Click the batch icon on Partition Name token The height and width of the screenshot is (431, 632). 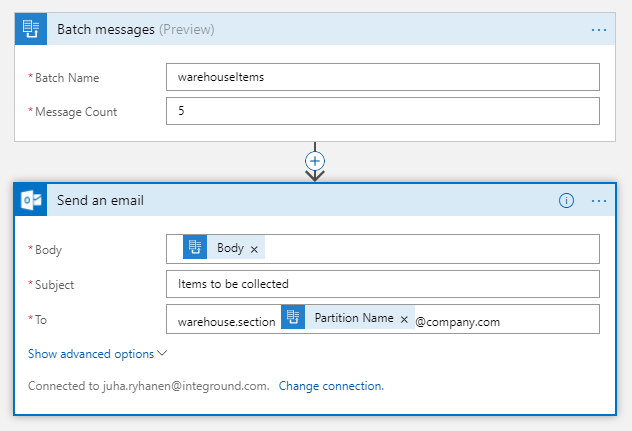click(x=293, y=317)
